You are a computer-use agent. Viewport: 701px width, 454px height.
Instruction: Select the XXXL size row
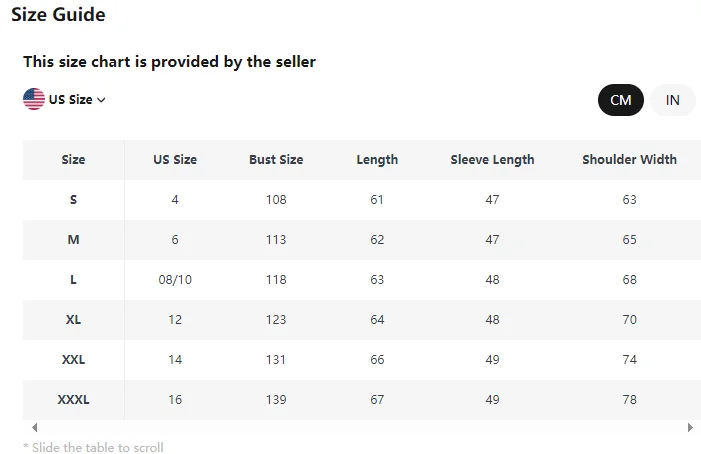(x=73, y=400)
